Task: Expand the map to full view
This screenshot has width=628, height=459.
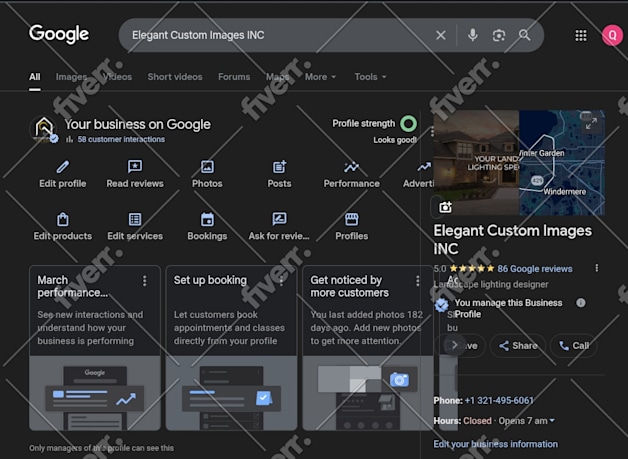Action: coord(591,123)
